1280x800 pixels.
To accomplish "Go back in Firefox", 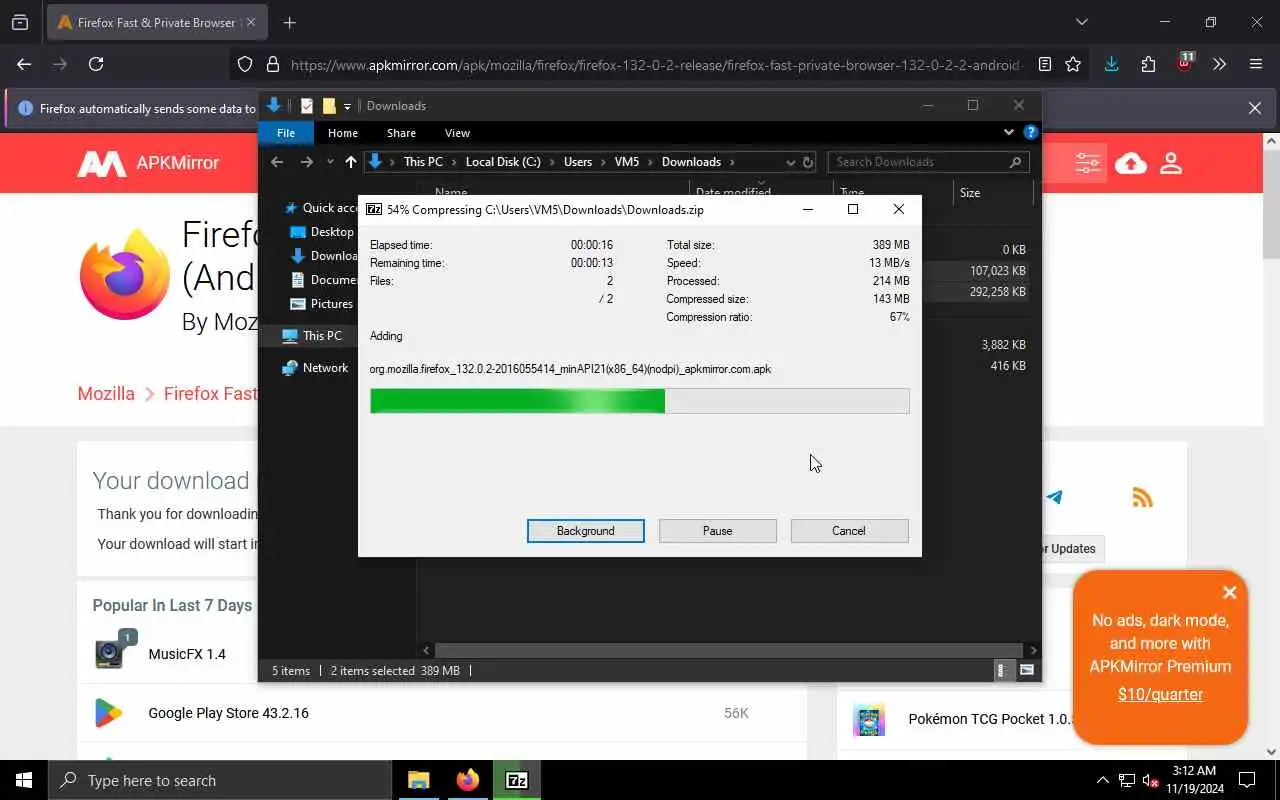I will coord(24,64).
